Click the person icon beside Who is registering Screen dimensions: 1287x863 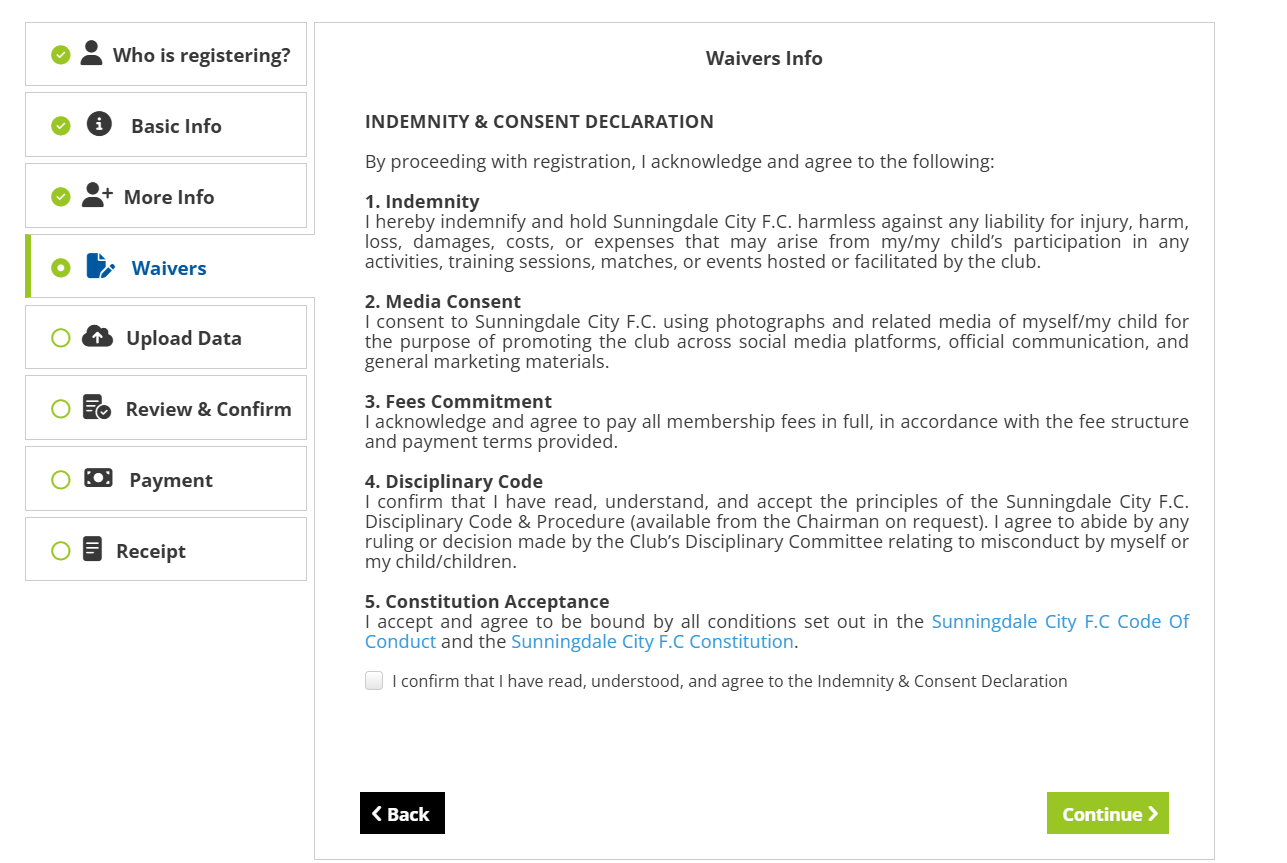pyautogui.click(x=92, y=53)
